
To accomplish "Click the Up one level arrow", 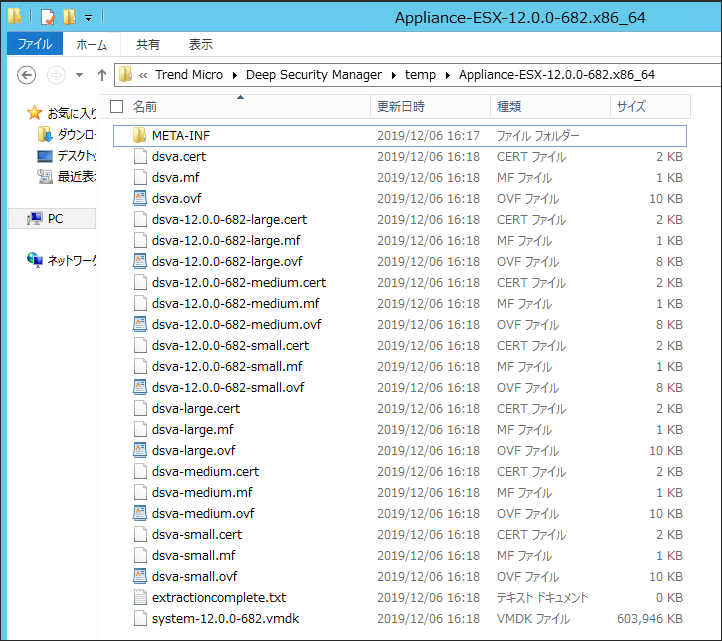I will (x=102, y=75).
